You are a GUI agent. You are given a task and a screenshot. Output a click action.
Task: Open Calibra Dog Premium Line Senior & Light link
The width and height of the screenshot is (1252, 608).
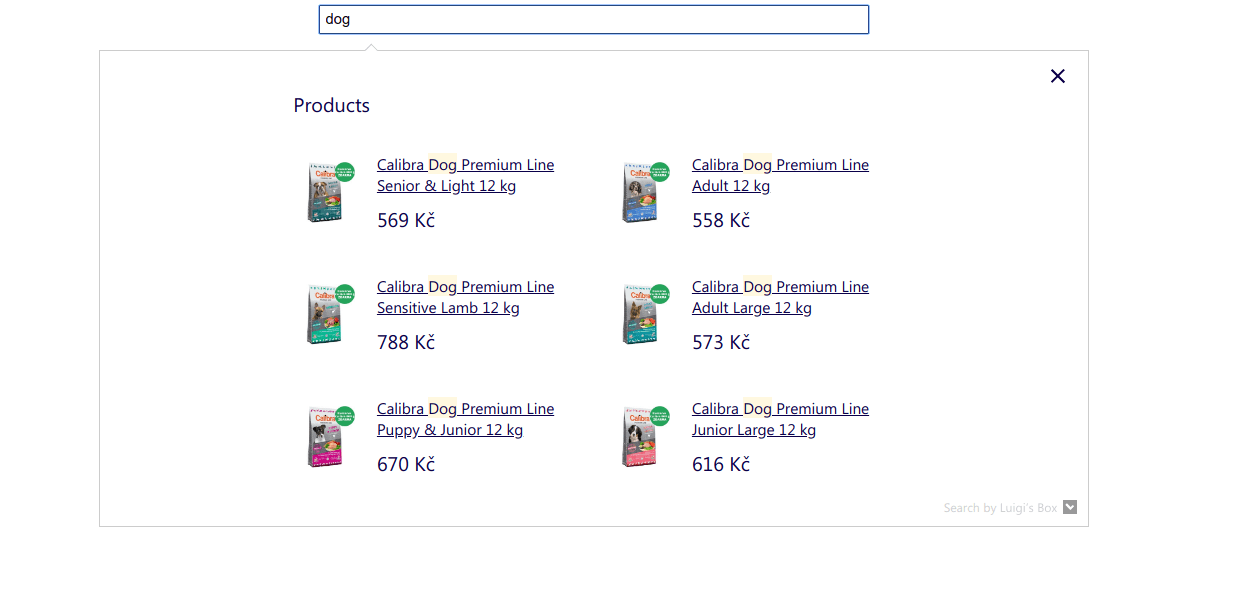point(465,175)
